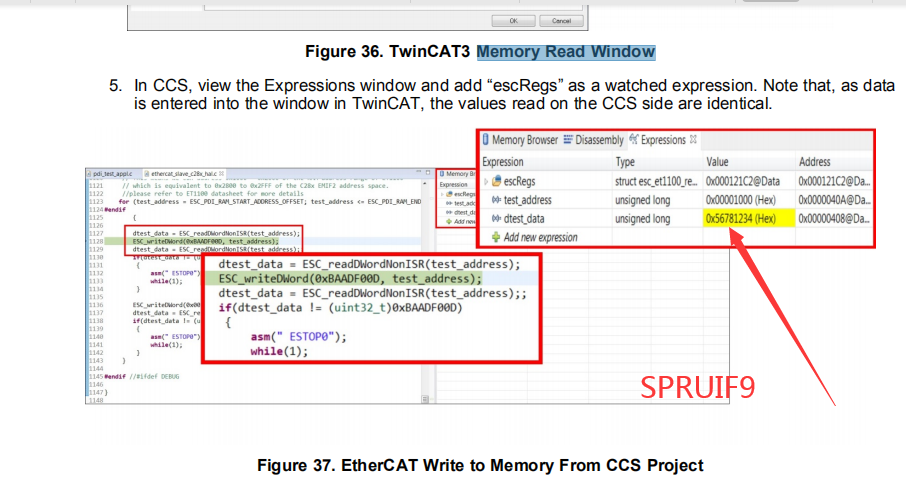Click unsigned long type in dtest_data row
This screenshot has width=906, height=485.
(643, 219)
